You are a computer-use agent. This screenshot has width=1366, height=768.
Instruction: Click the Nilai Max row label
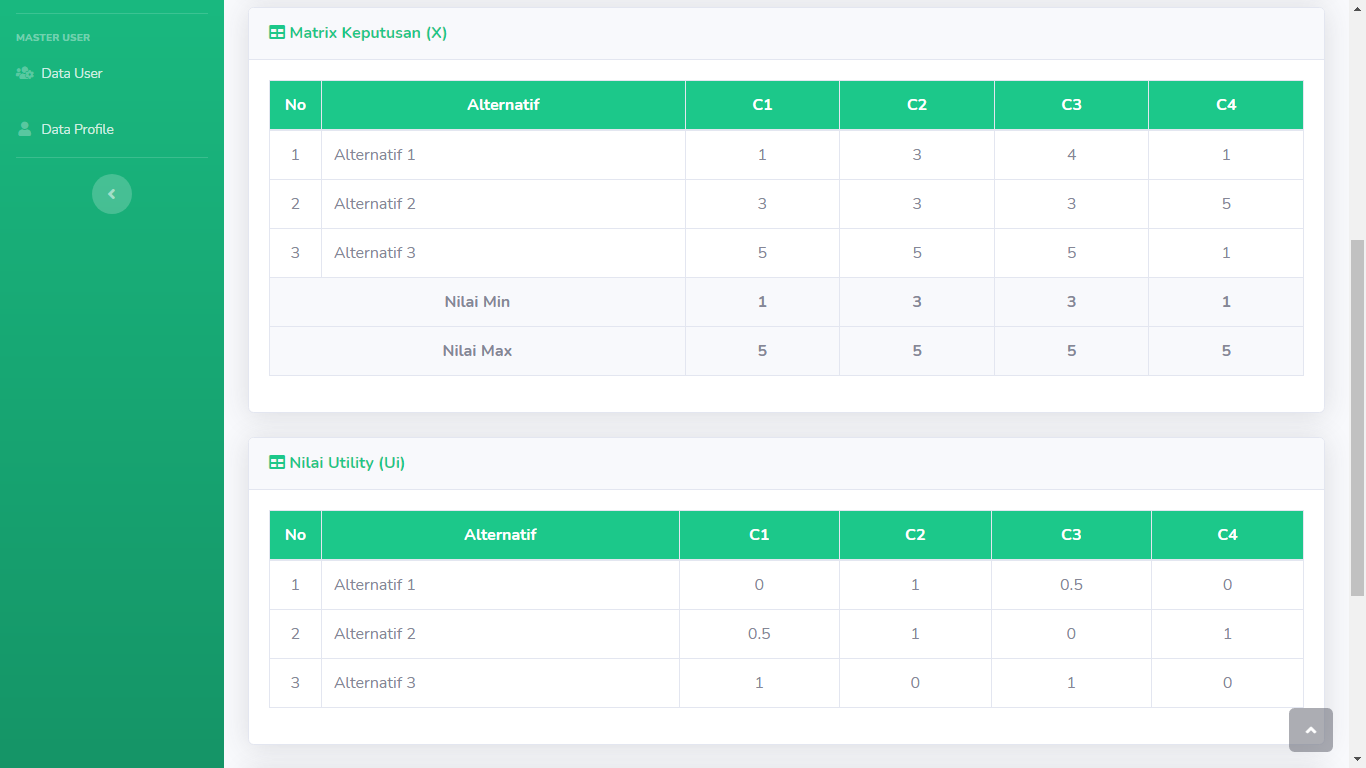pos(477,351)
